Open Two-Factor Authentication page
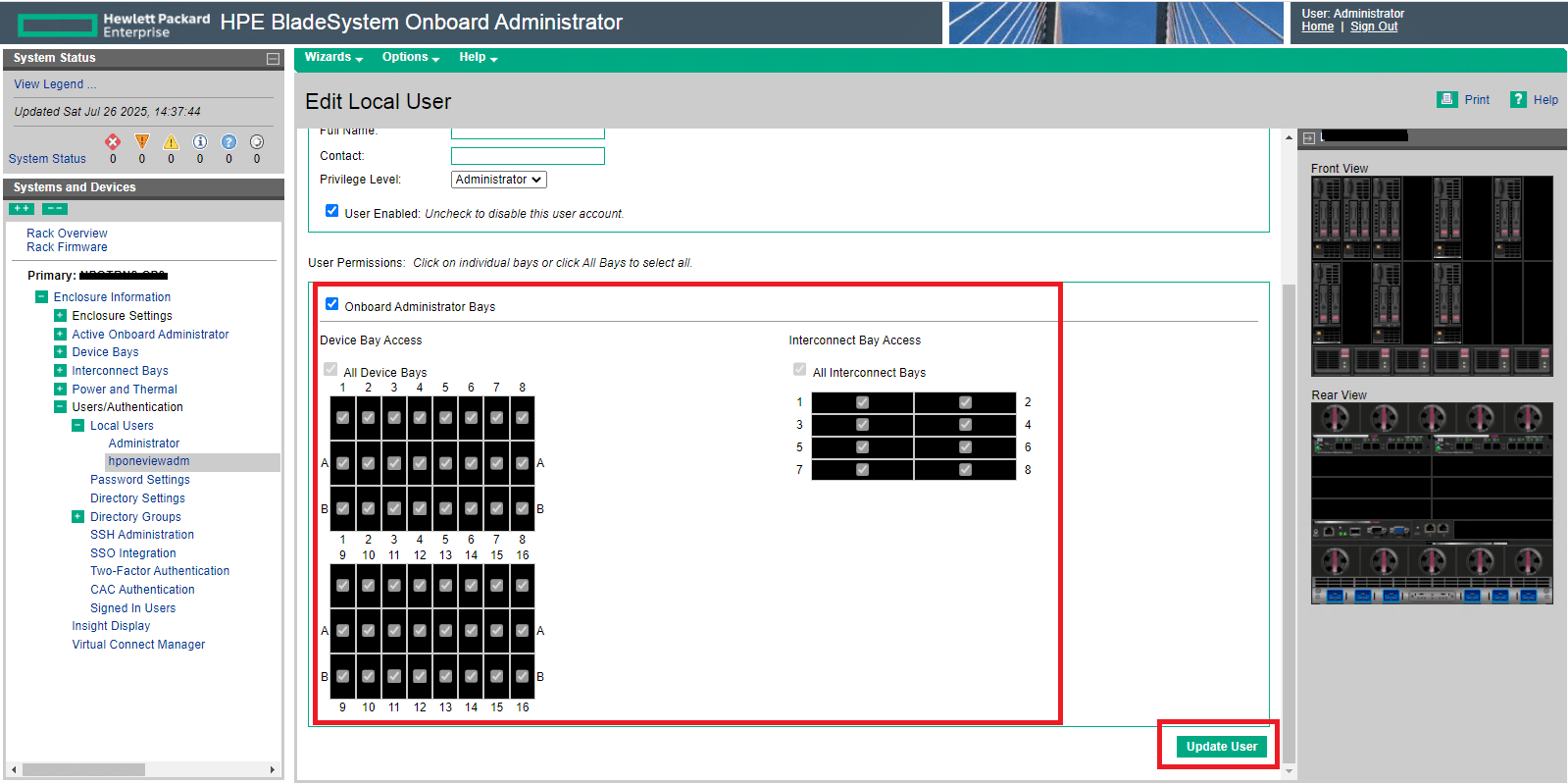Screen dimensions: 1568x784 [x=160, y=571]
